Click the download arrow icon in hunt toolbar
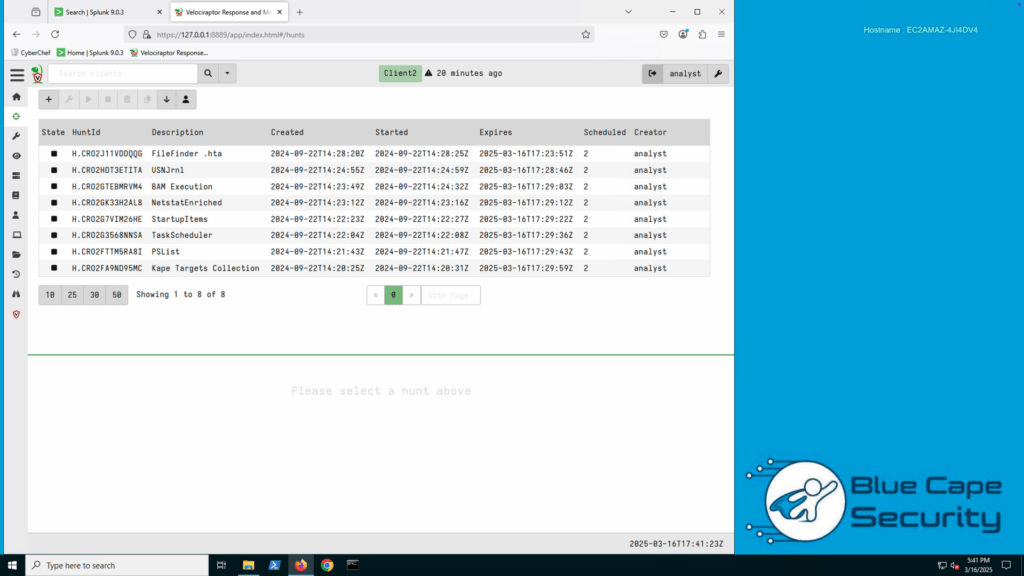This screenshot has height=576, width=1024. [x=166, y=100]
